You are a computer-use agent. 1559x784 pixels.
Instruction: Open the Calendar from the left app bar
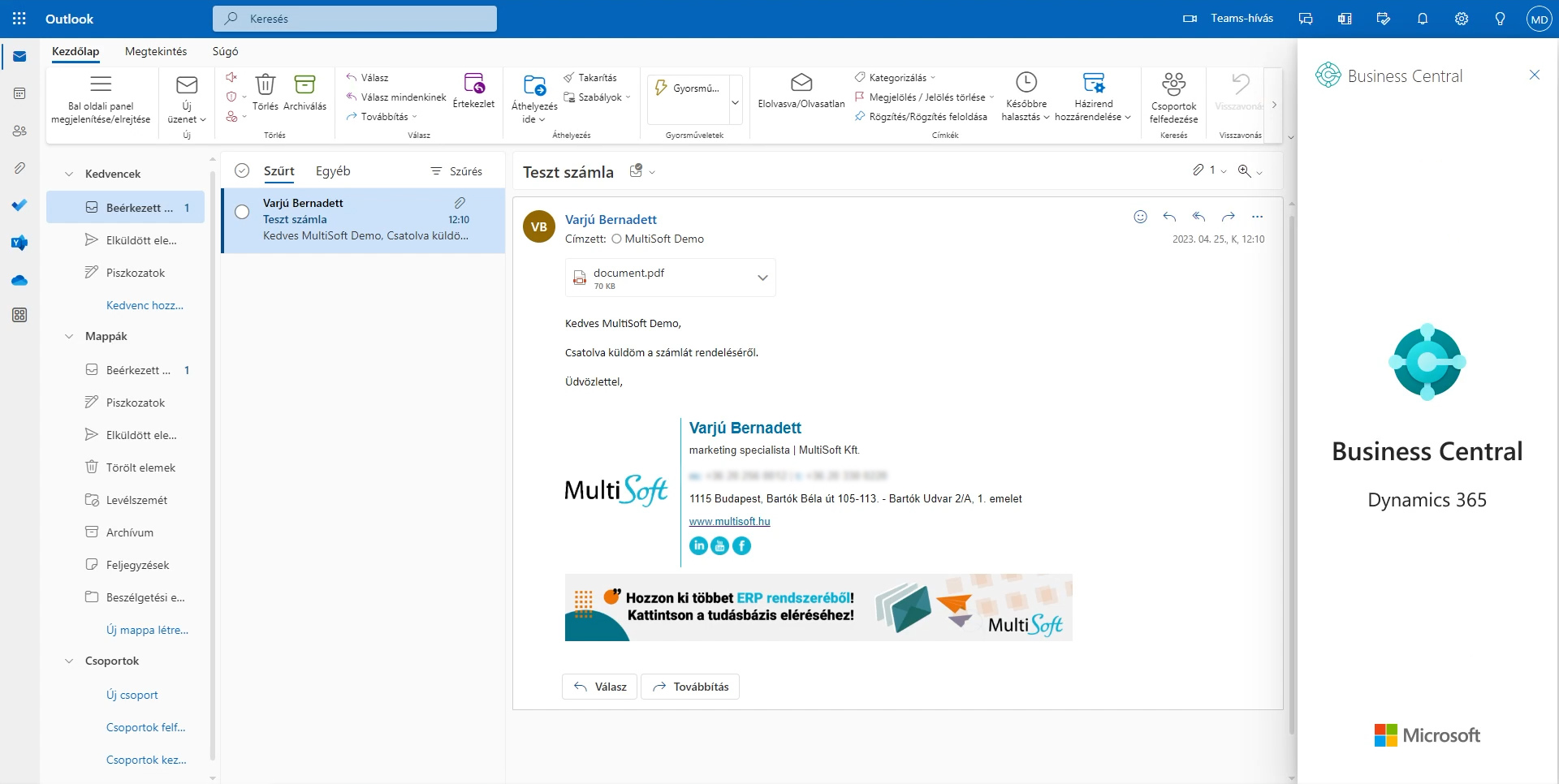(x=19, y=93)
